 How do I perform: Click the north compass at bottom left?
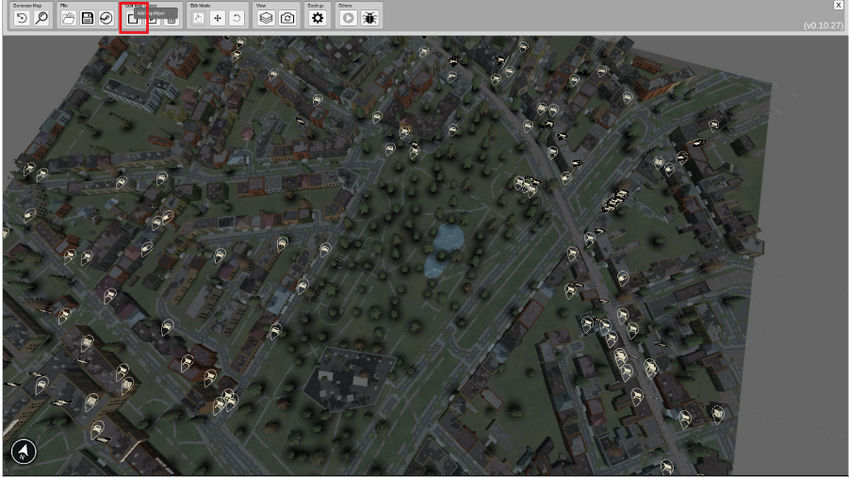(24, 452)
